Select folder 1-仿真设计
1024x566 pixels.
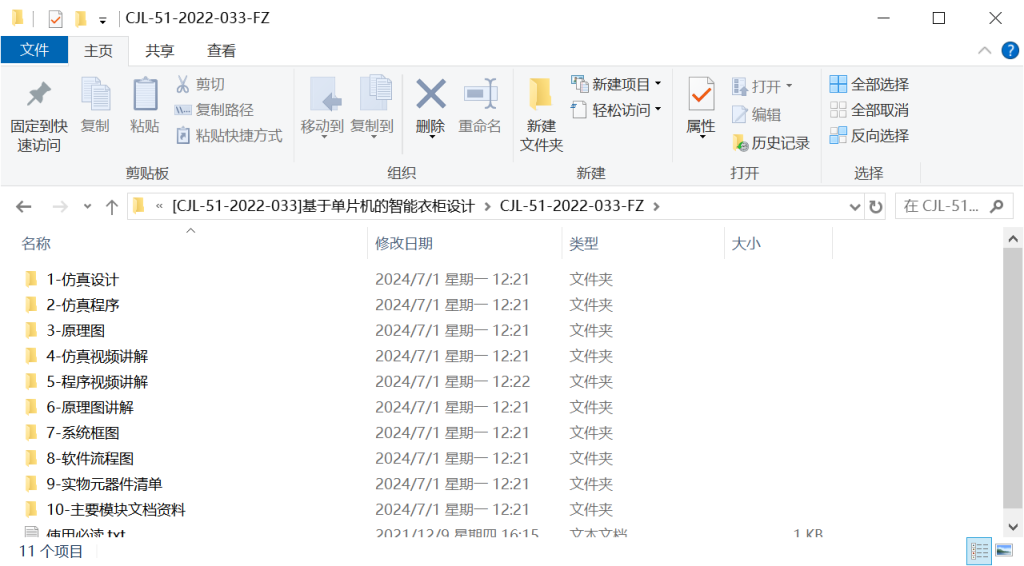(x=82, y=279)
